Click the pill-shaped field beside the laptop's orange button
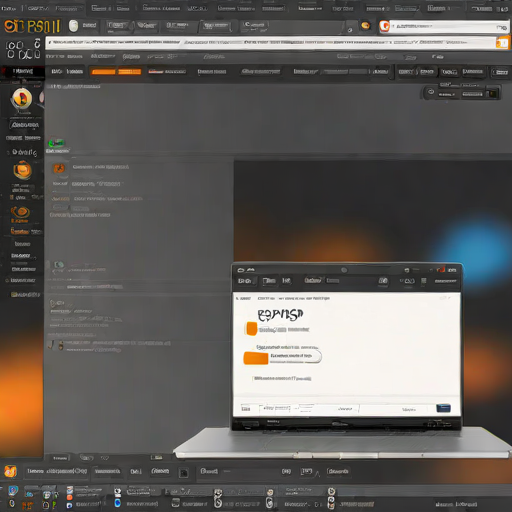The image size is (512, 512). [295, 356]
